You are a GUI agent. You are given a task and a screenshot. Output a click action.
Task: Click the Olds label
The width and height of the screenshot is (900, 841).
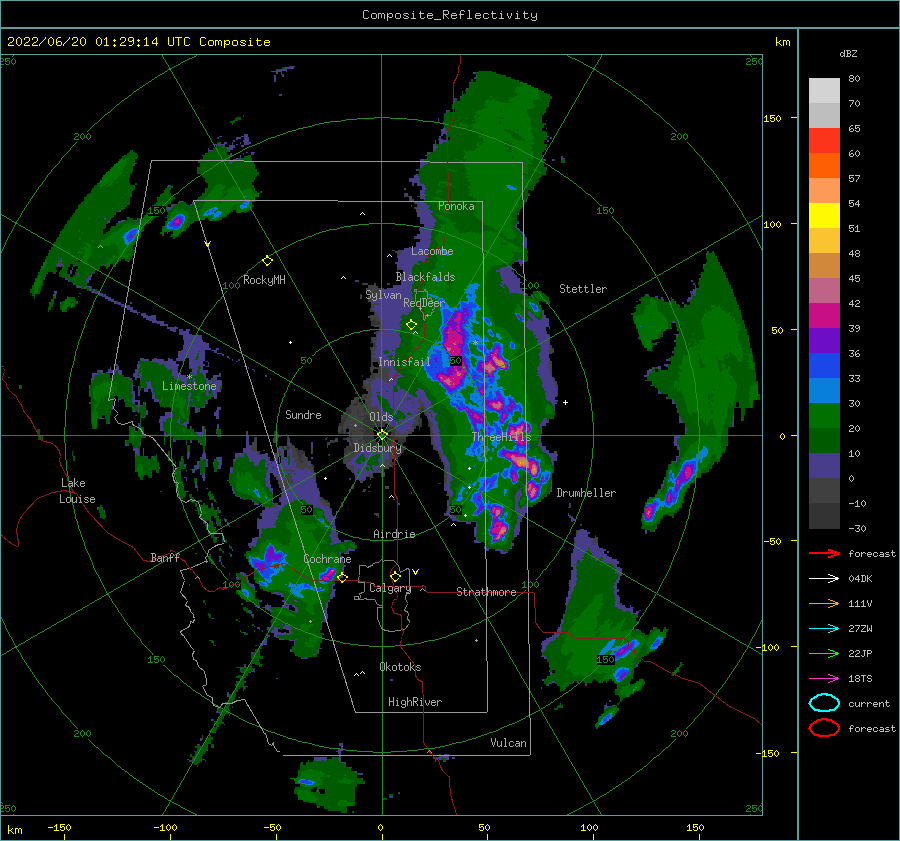pyautogui.click(x=381, y=417)
